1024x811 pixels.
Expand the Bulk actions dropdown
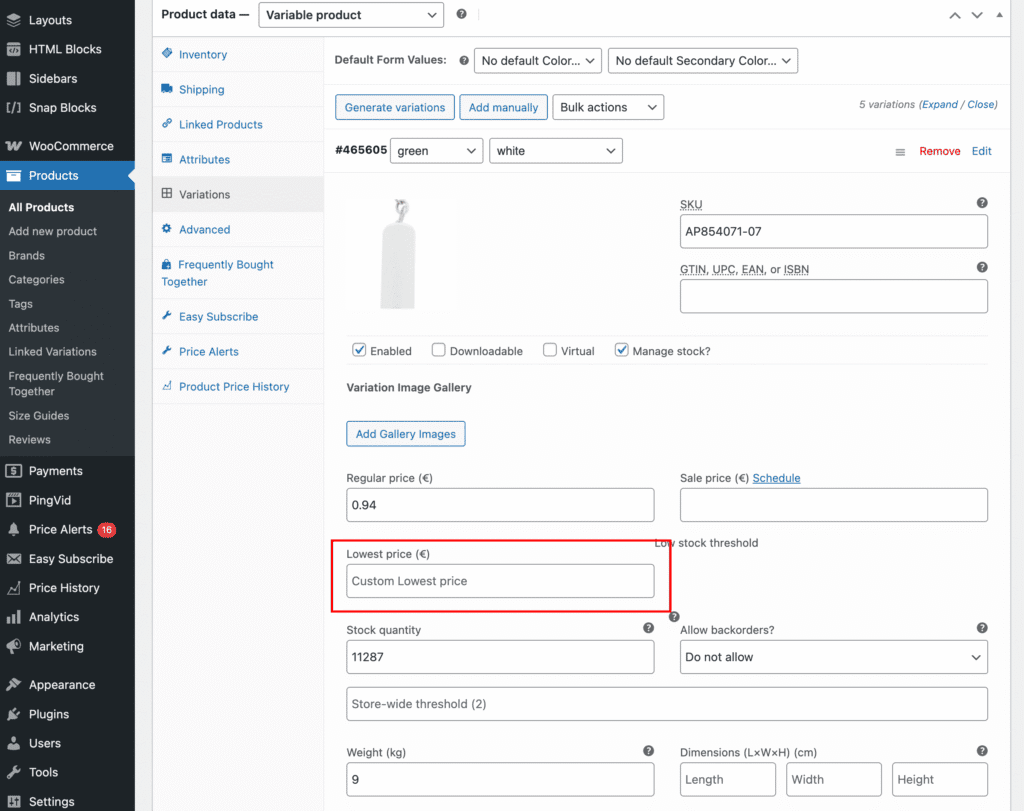(608, 107)
